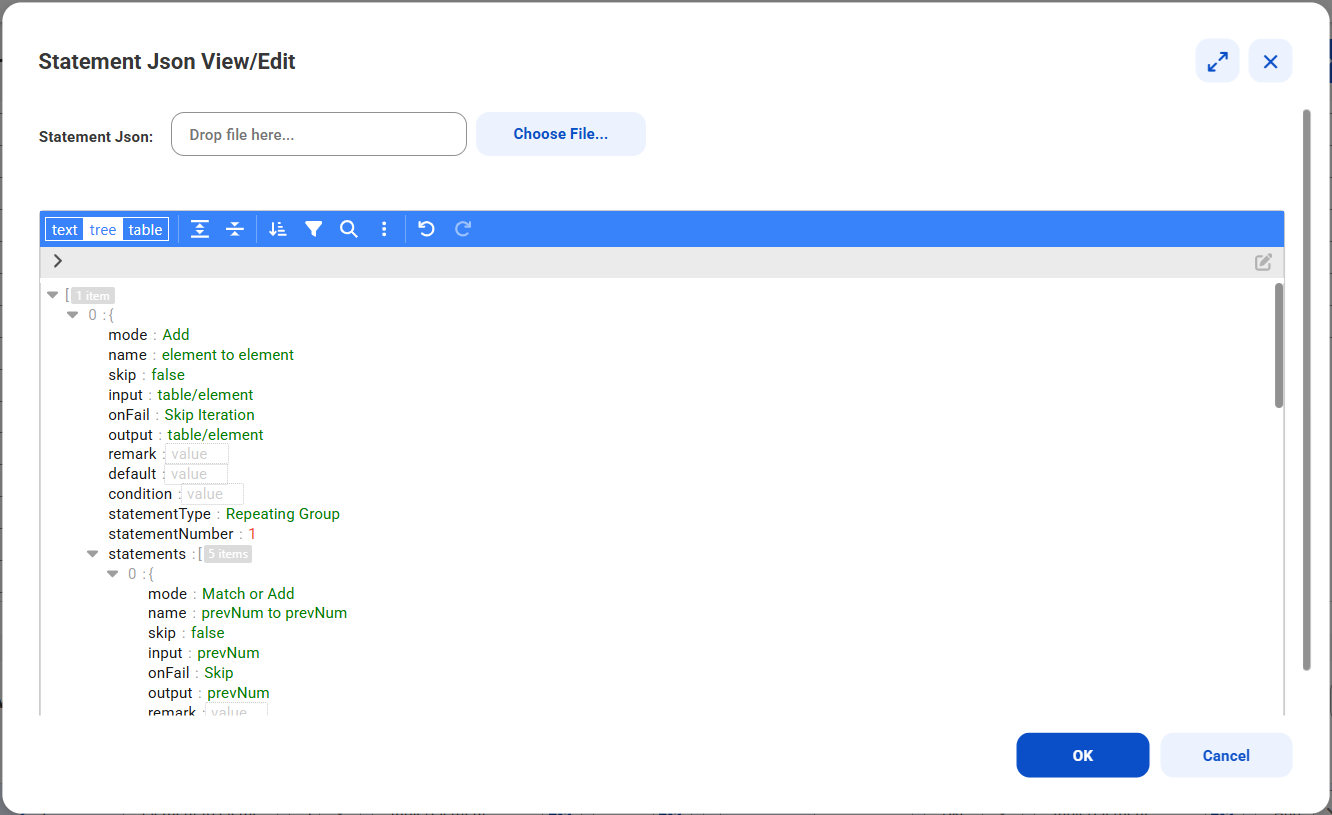
Task: Click the '1 item' badge
Action: 93,296
